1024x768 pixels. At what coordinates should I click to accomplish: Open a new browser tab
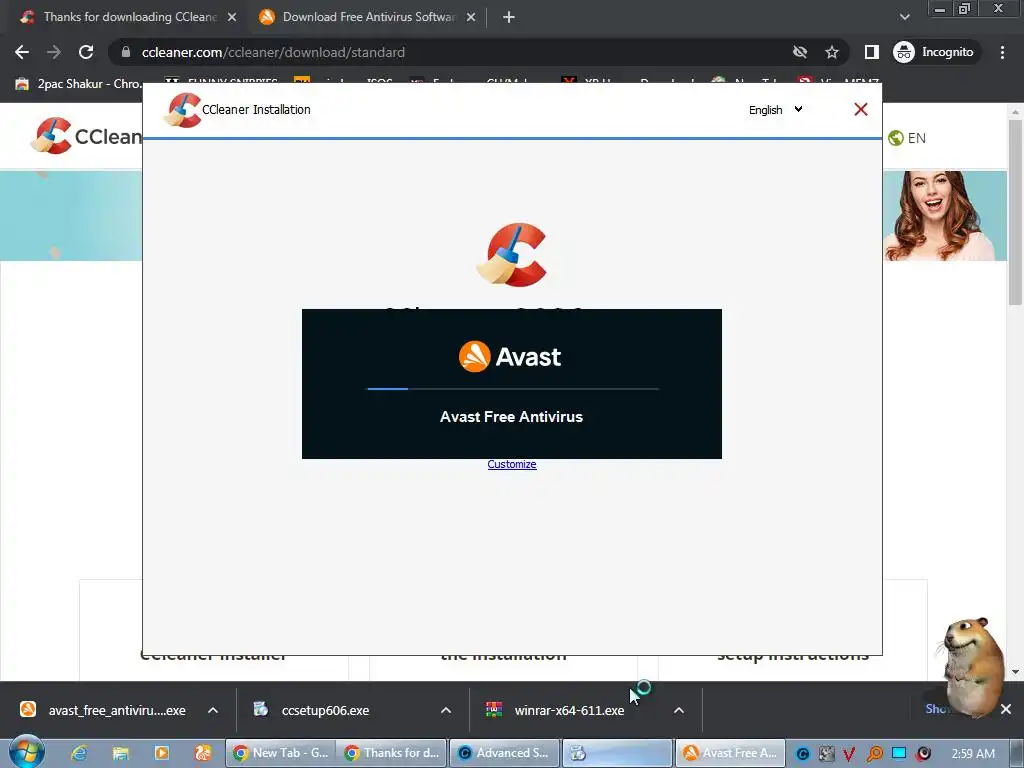pos(509,17)
